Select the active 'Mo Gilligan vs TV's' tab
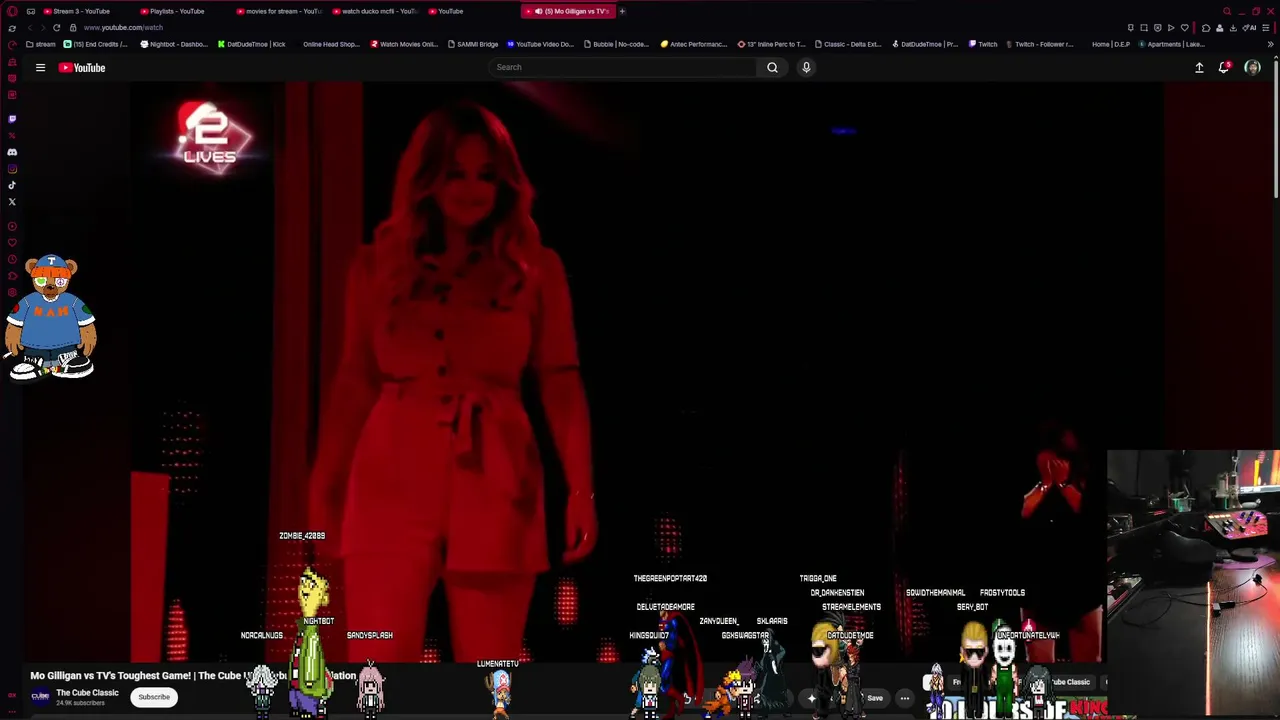 (567, 11)
